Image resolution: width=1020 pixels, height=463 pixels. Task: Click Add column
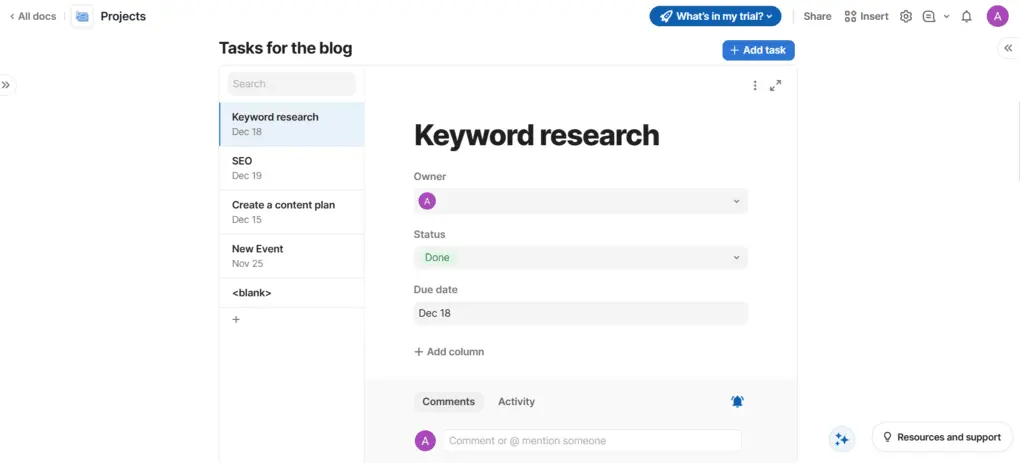coord(449,352)
